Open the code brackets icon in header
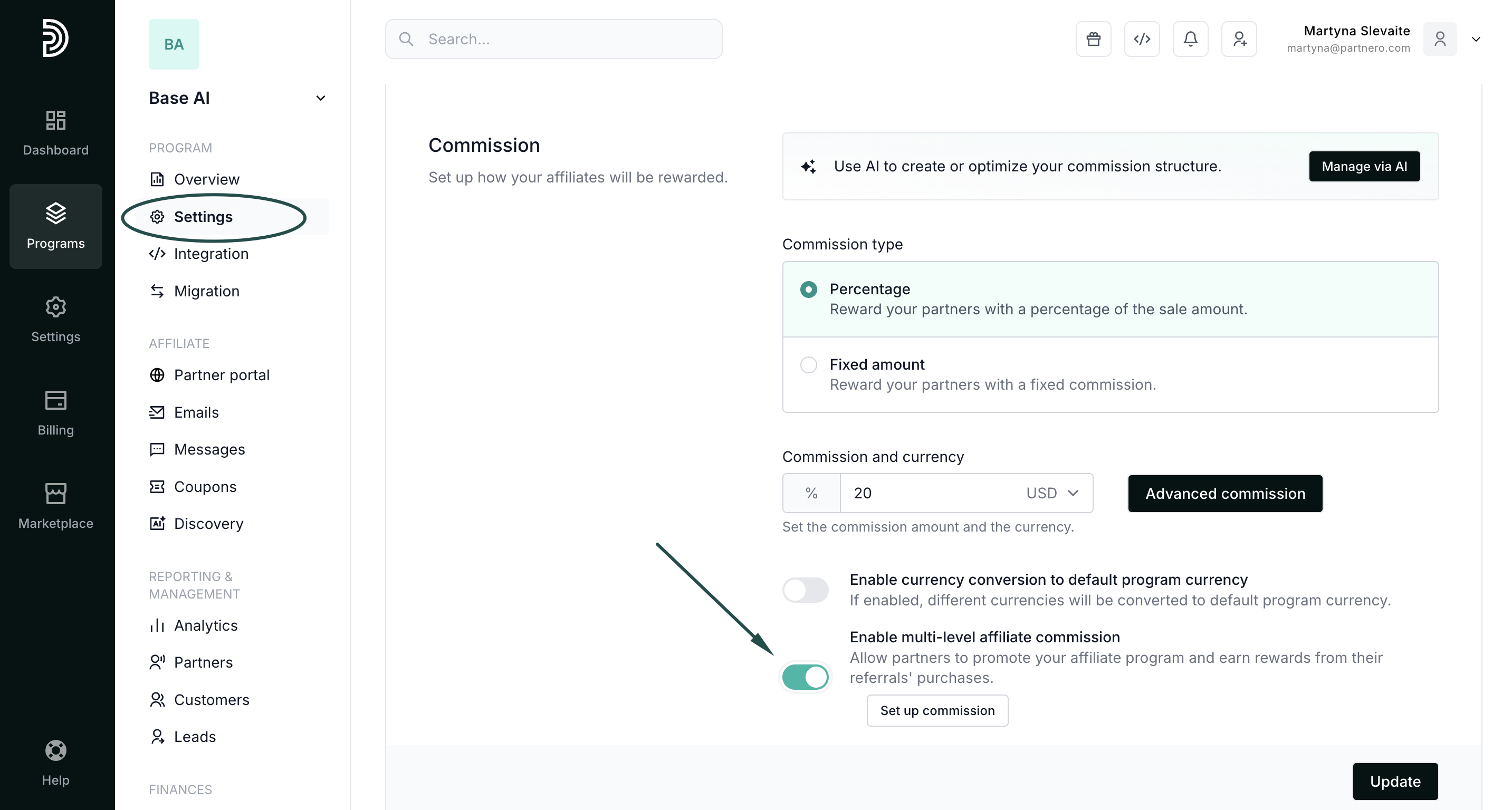 [x=1142, y=40]
